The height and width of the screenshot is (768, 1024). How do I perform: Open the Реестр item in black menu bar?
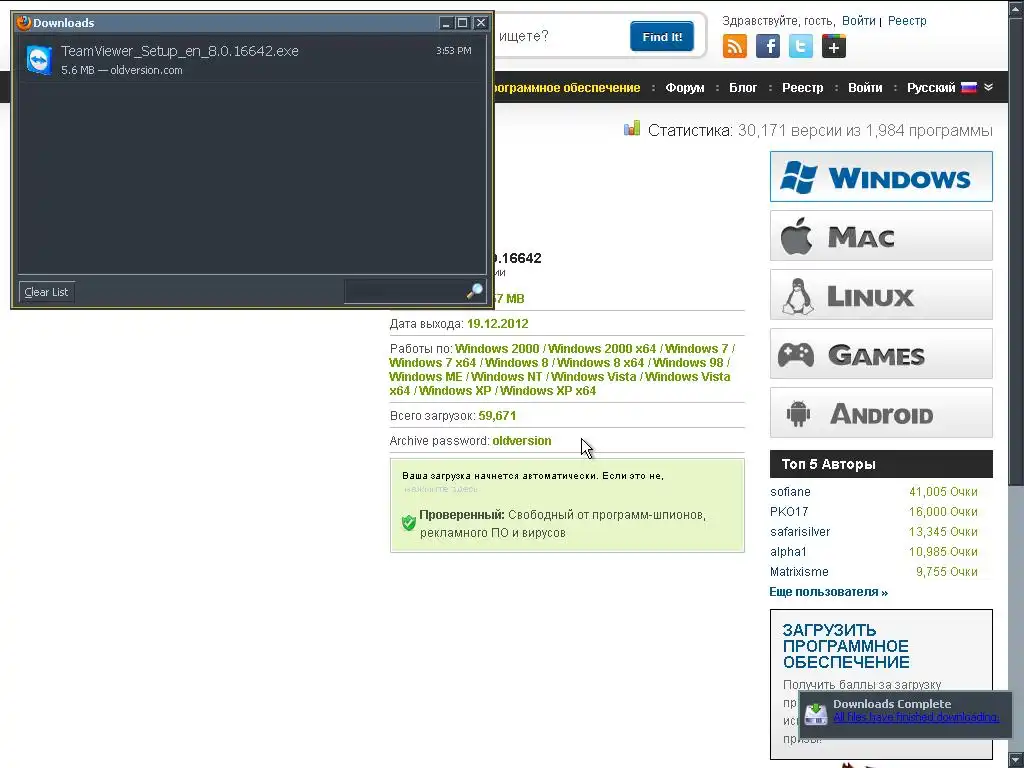pyautogui.click(x=803, y=88)
